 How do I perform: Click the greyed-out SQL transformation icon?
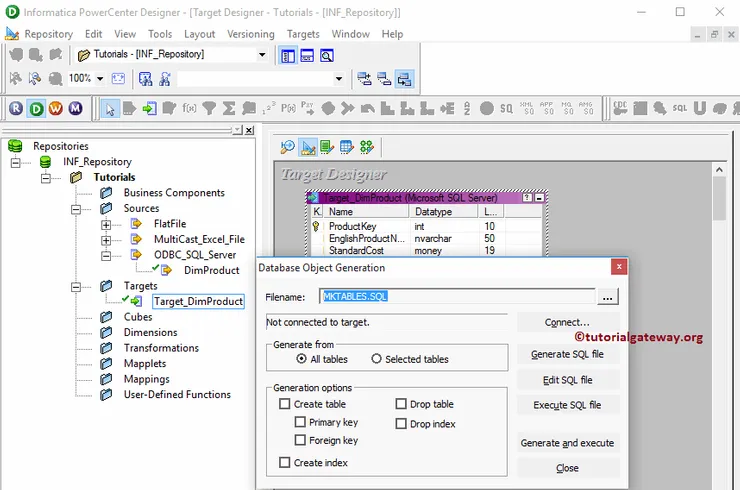(x=680, y=109)
